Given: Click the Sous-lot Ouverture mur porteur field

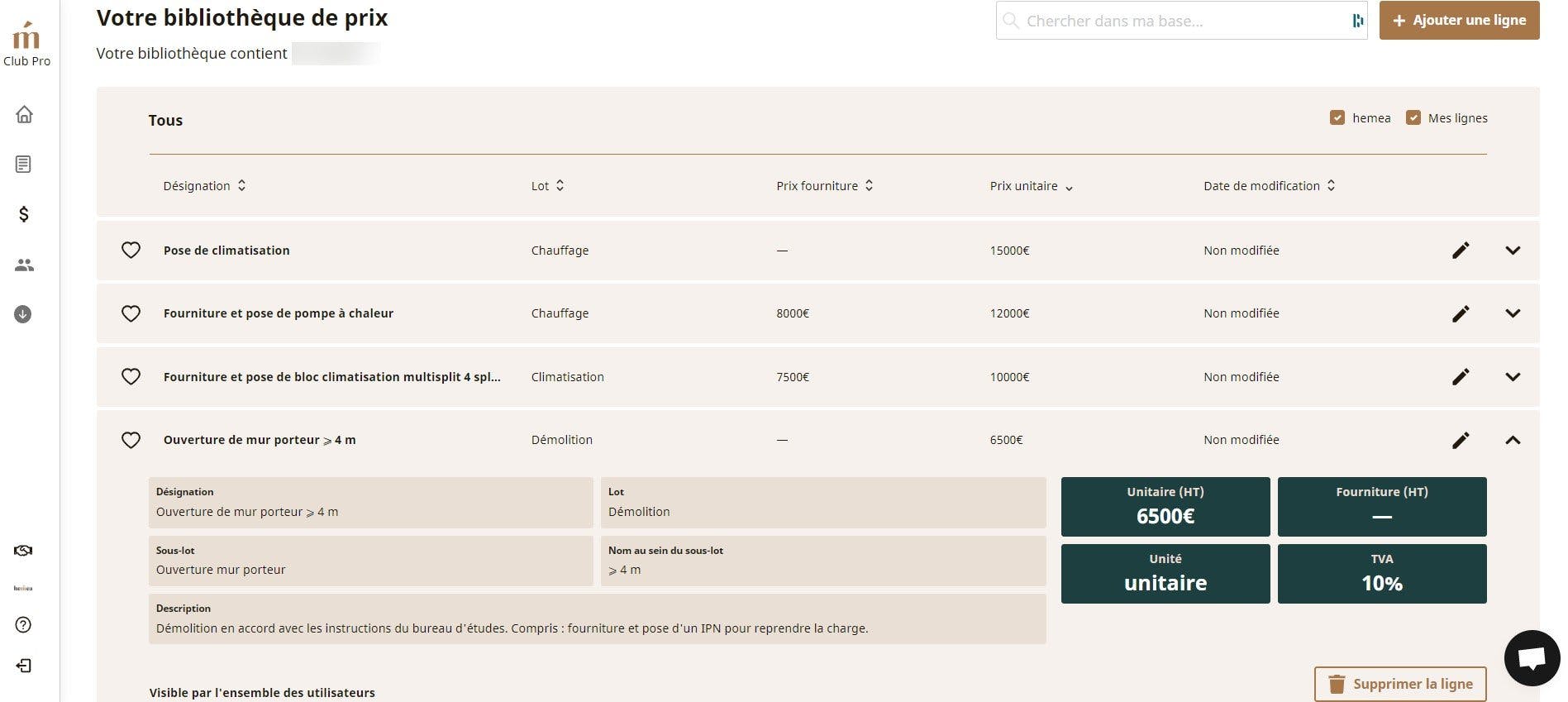Looking at the screenshot, I should coord(371,561).
